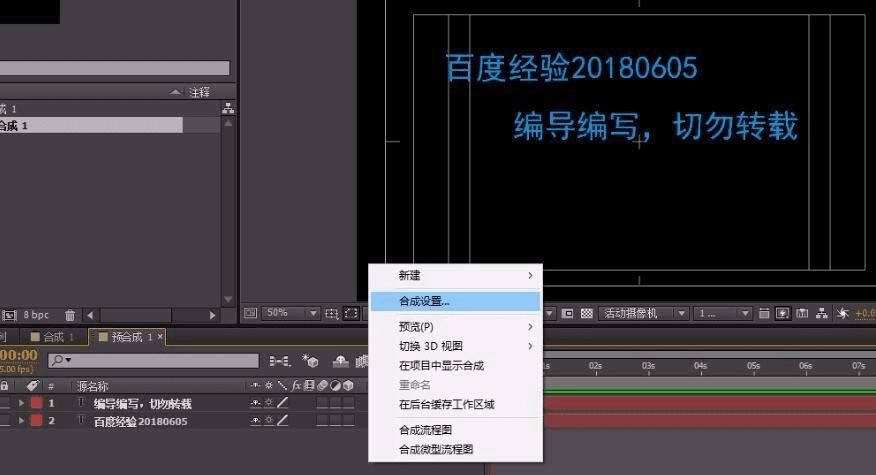Click the project panel search bar
The height and width of the screenshot is (475, 876).
[x=115, y=68]
